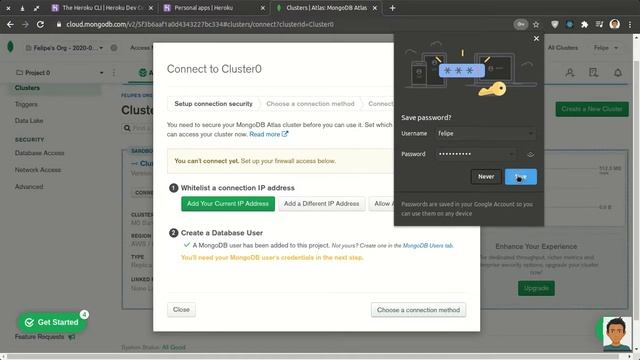The width and height of the screenshot is (640, 360).
Task: Open Project 0 options three-dot menu
Action: pos(114,73)
